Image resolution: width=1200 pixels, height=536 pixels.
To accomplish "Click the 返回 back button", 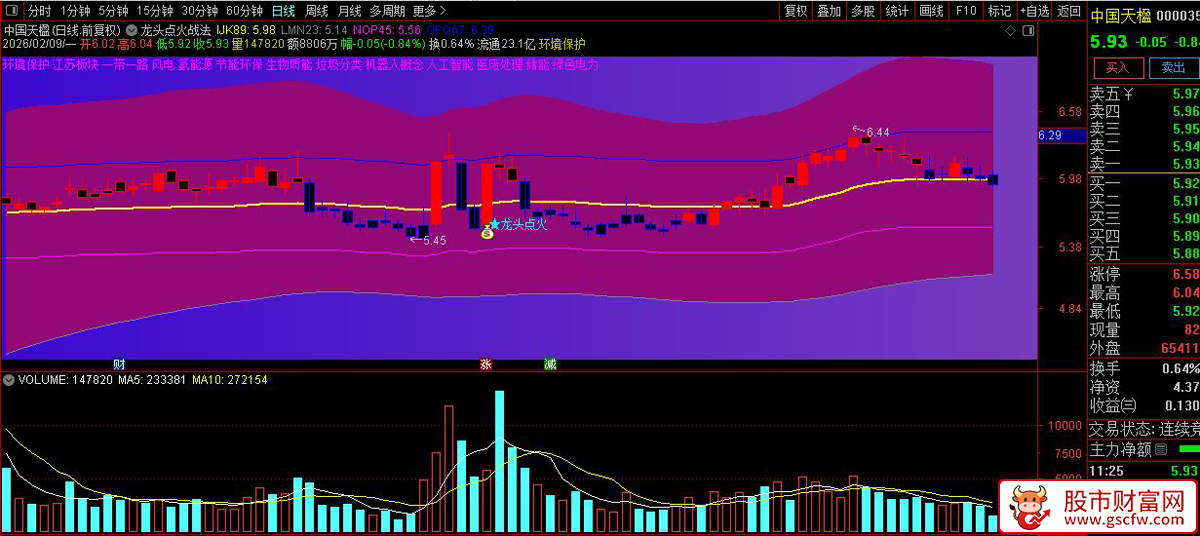I will pyautogui.click(x=1069, y=11).
